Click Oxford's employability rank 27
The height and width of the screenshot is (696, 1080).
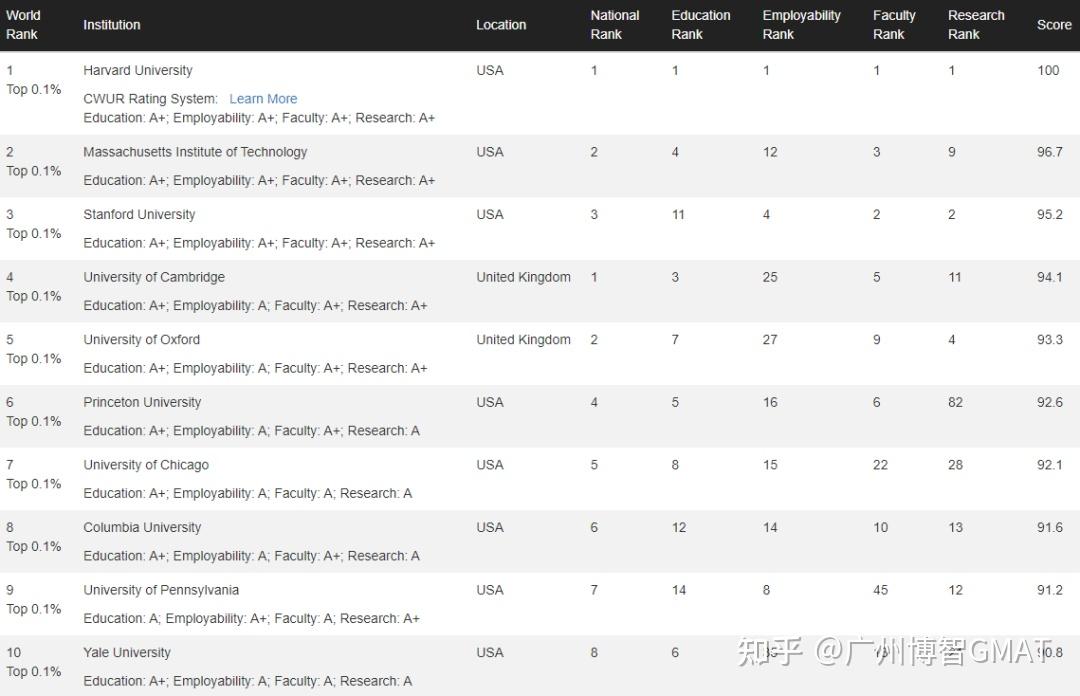click(770, 340)
